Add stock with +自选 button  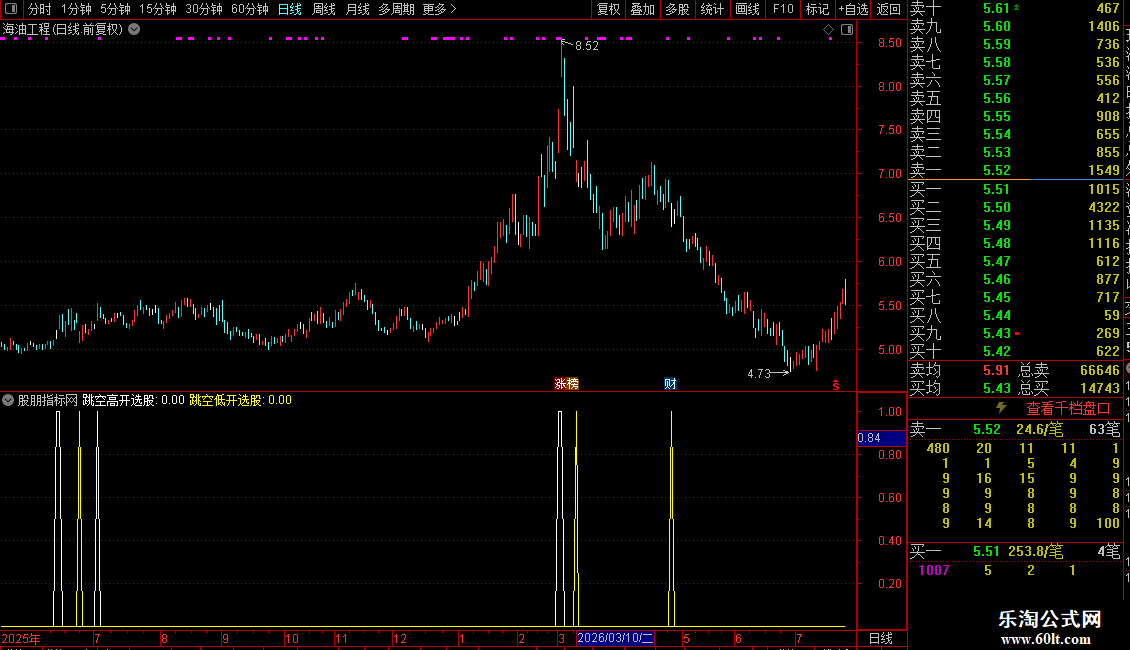[x=853, y=9]
